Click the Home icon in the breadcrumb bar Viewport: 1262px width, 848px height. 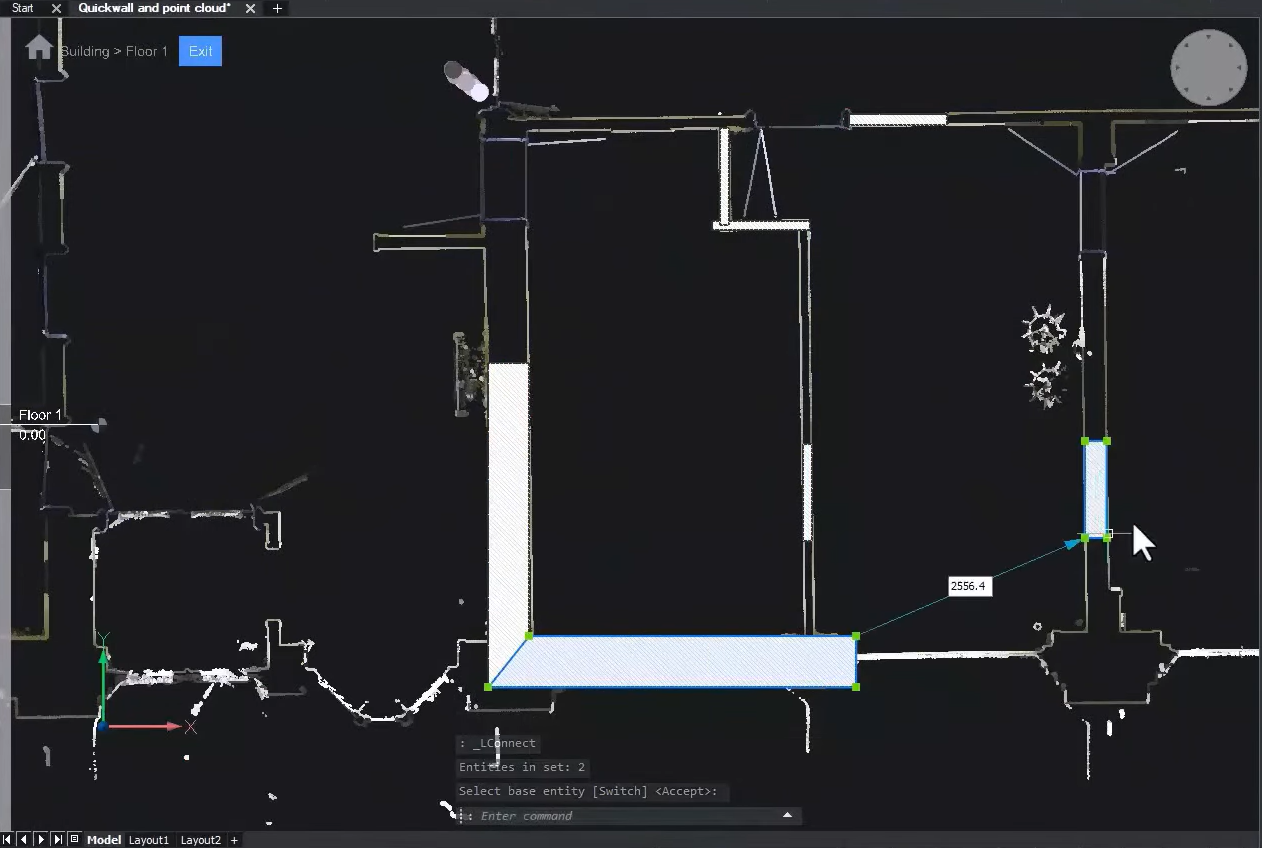point(38,46)
